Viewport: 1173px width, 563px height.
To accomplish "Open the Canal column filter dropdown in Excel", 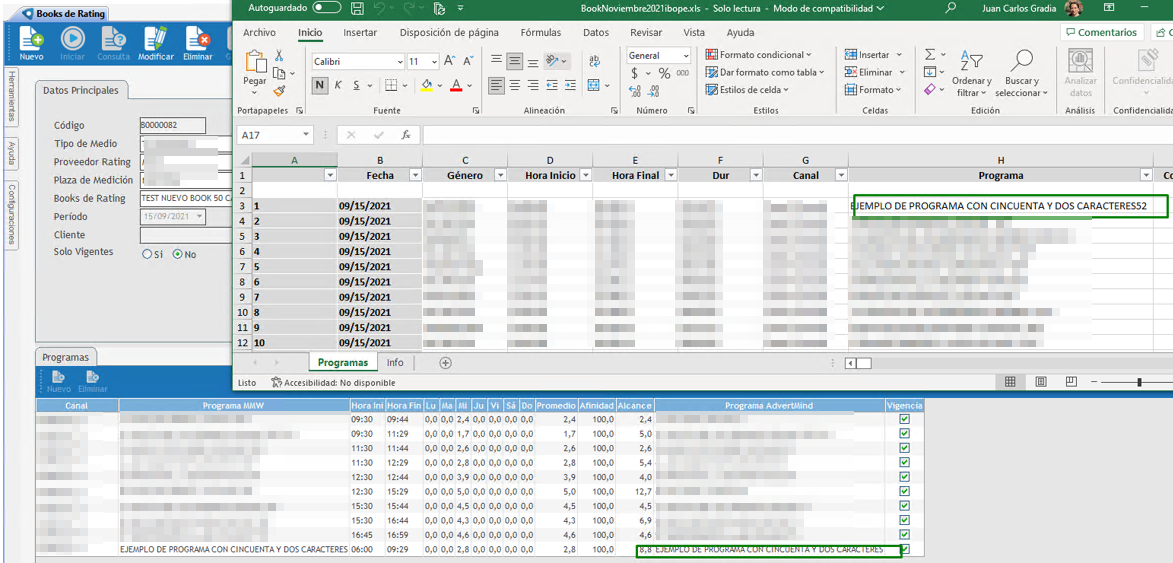I will pyautogui.click(x=841, y=175).
